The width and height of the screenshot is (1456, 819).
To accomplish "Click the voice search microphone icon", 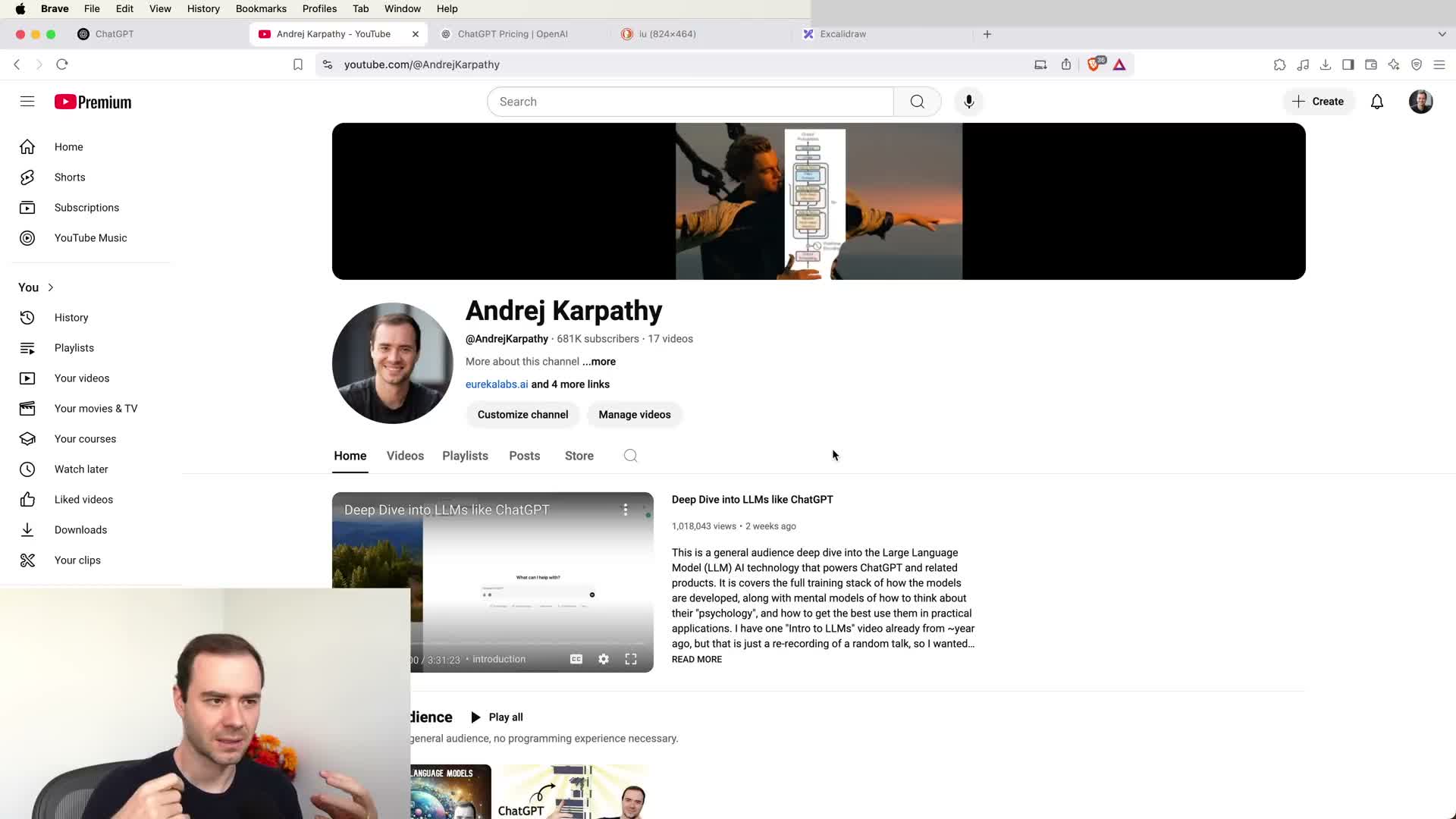I will [x=968, y=102].
